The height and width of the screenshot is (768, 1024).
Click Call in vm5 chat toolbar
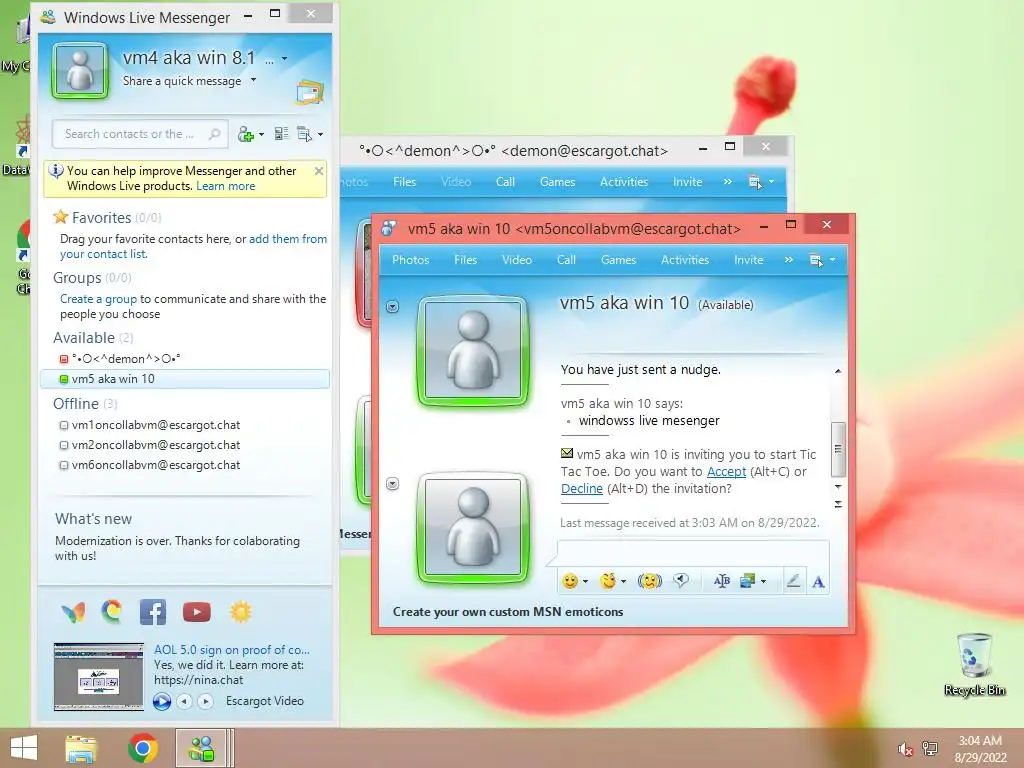566,260
